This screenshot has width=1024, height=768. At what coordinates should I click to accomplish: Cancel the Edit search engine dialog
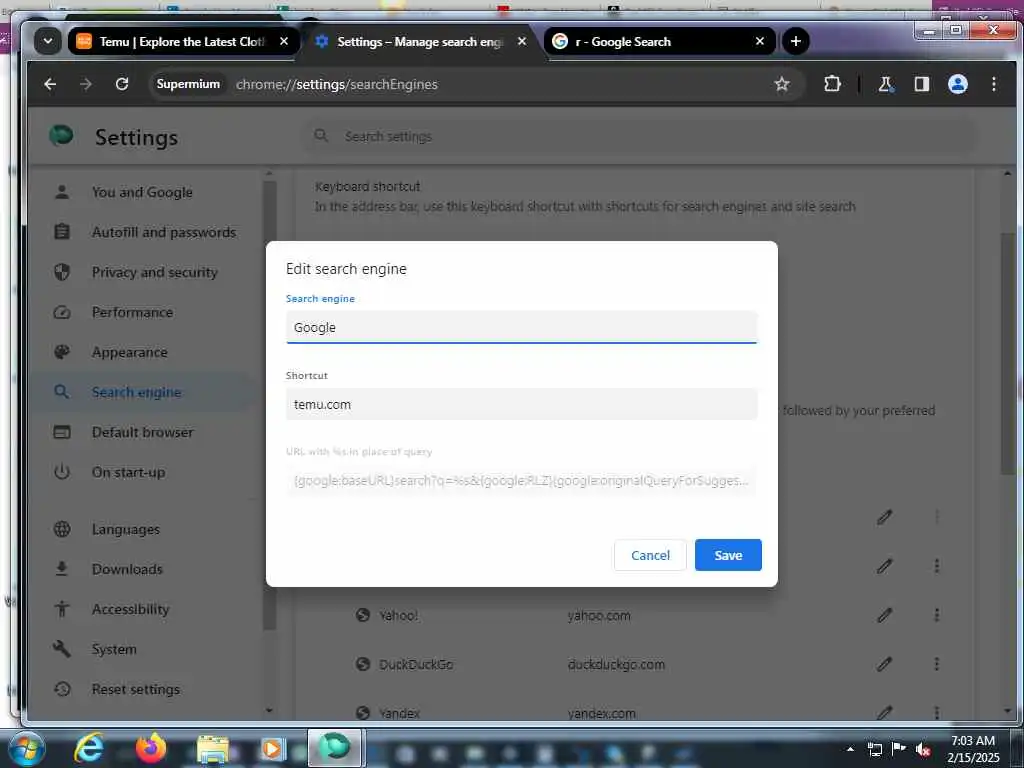pyautogui.click(x=650, y=555)
